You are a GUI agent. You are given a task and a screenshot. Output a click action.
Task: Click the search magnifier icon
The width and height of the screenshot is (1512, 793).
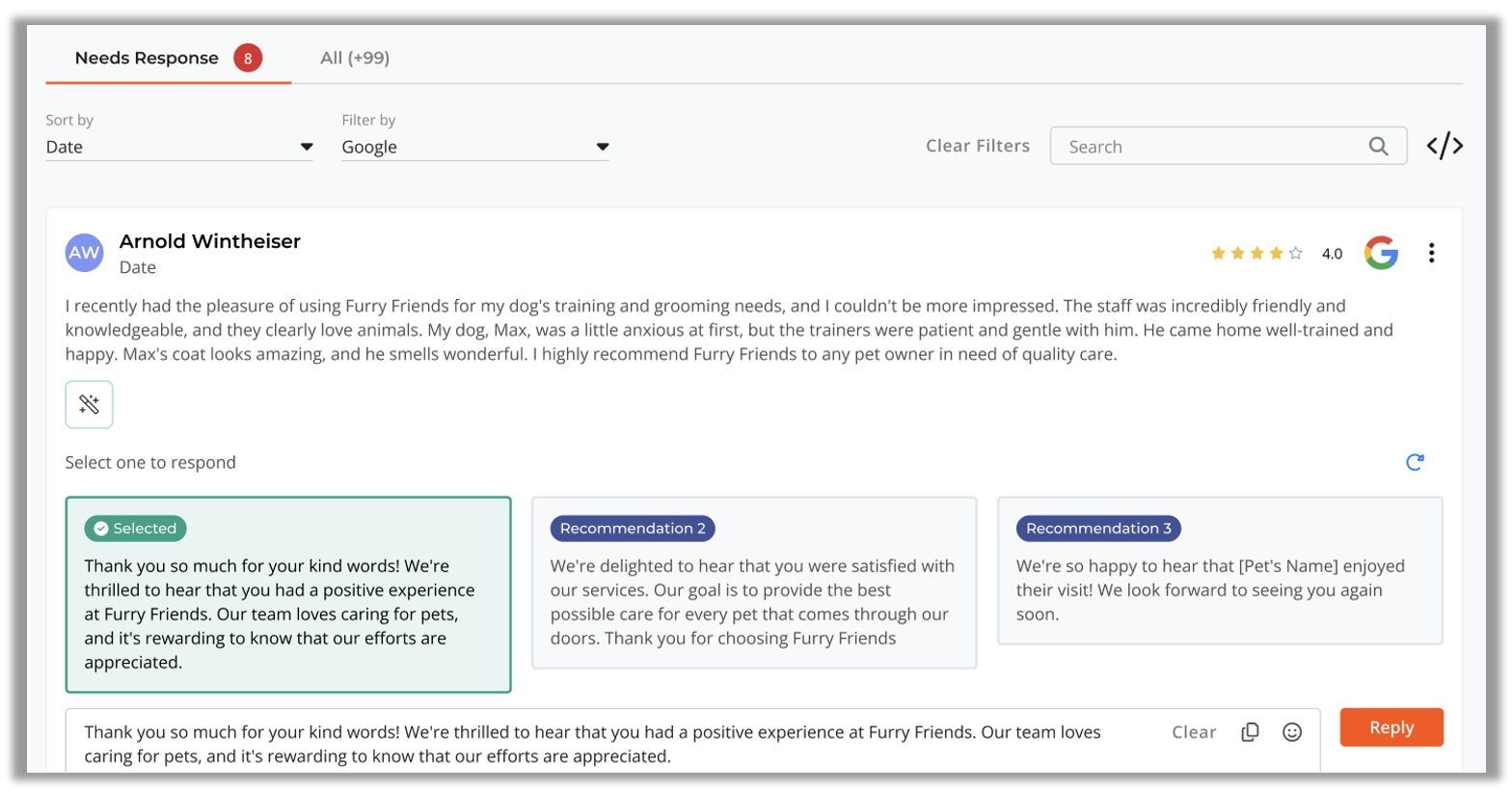point(1378,147)
